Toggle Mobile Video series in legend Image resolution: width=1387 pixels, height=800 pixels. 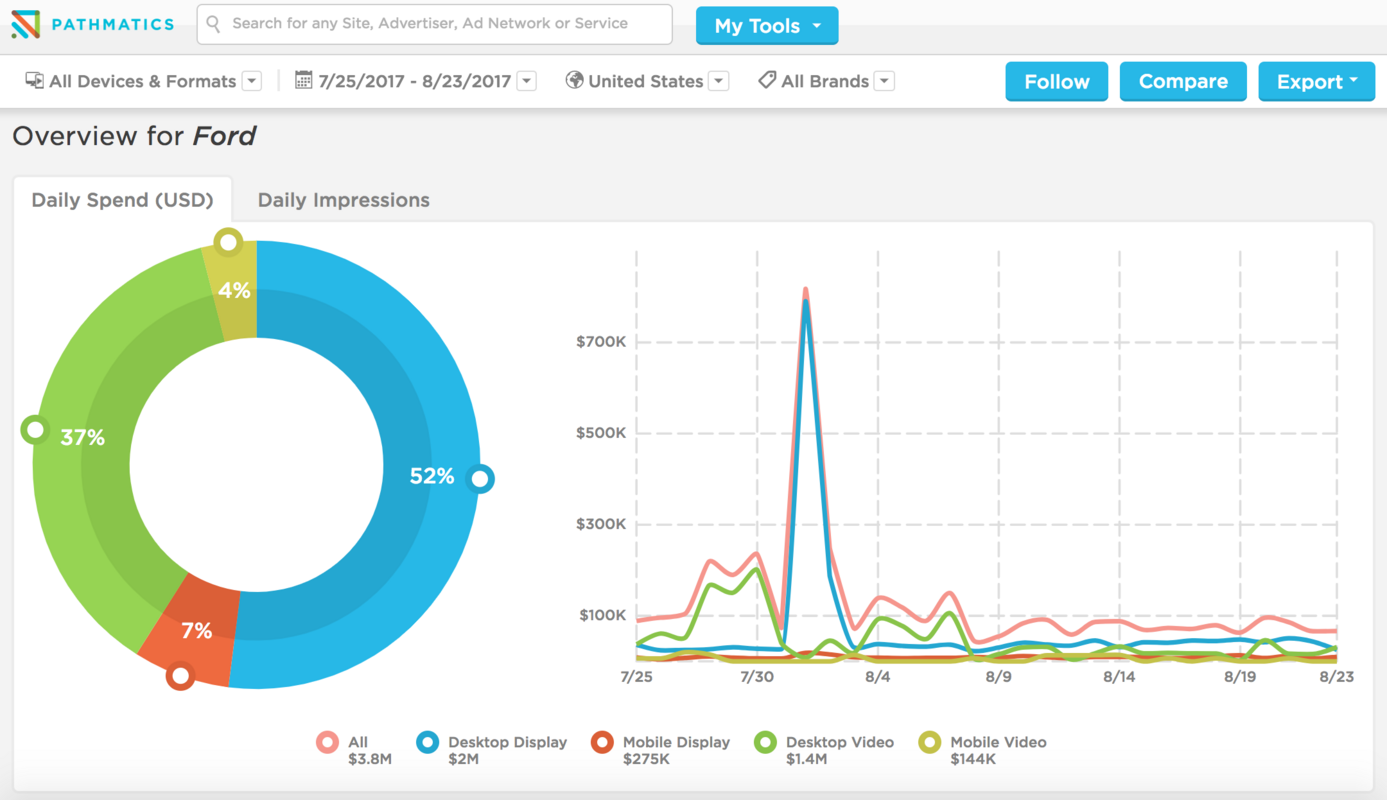(930, 742)
